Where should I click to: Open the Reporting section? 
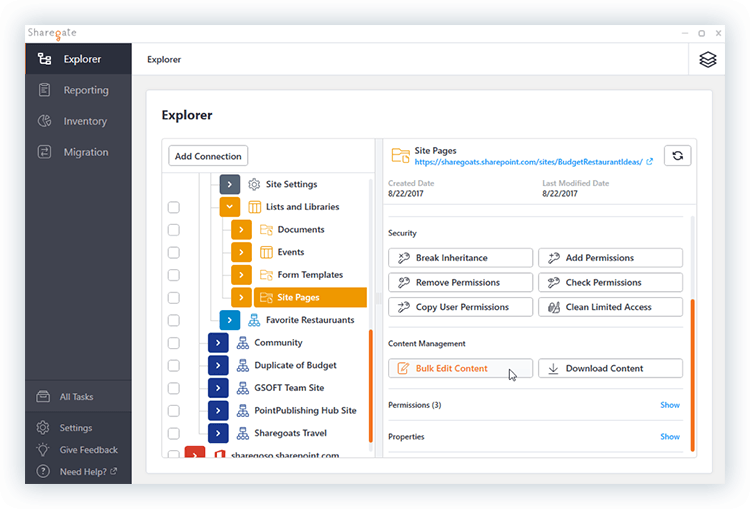78,90
